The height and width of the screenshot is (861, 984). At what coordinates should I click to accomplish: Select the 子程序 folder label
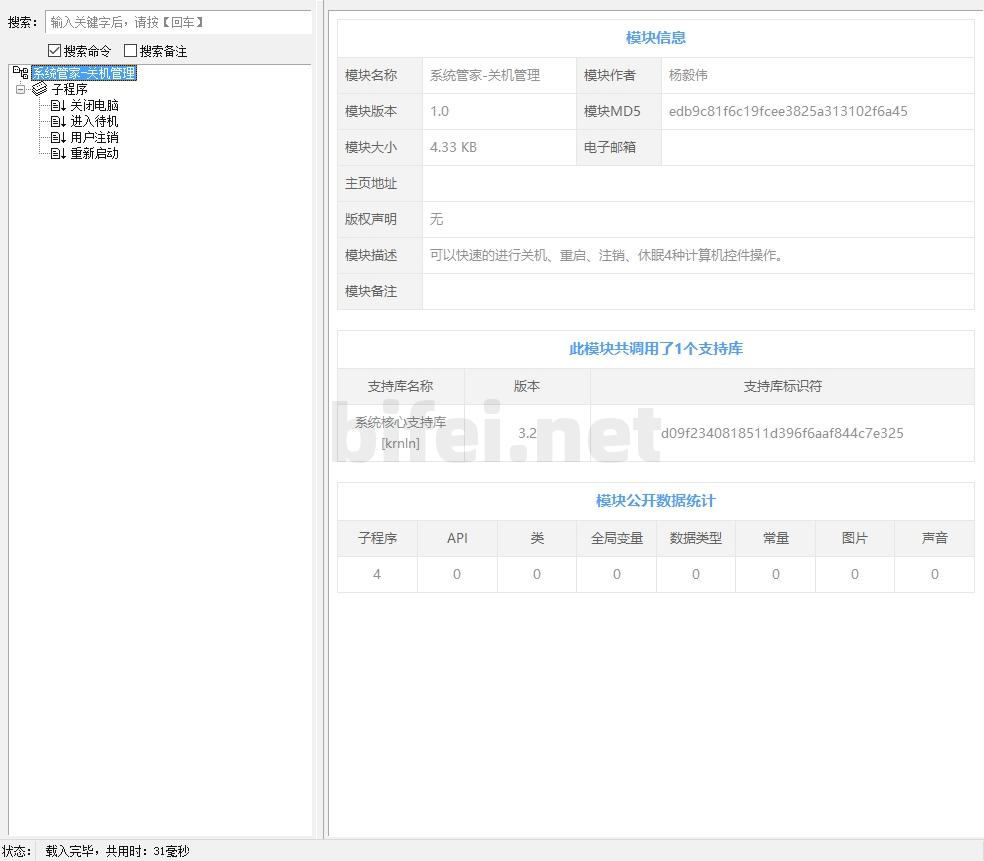(x=70, y=89)
